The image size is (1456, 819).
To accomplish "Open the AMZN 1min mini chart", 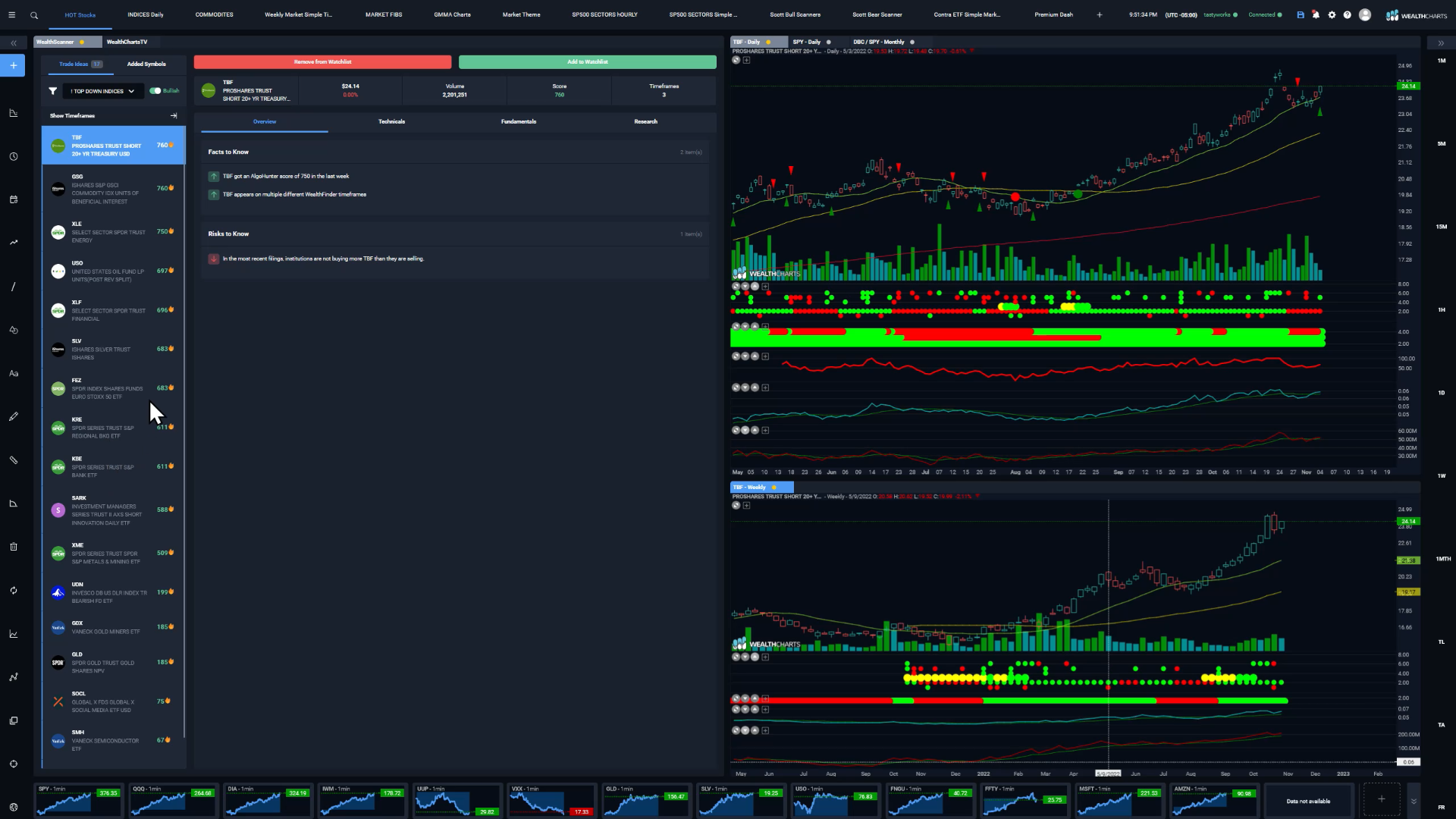I will pyautogui.click(x=1213, y=800).
